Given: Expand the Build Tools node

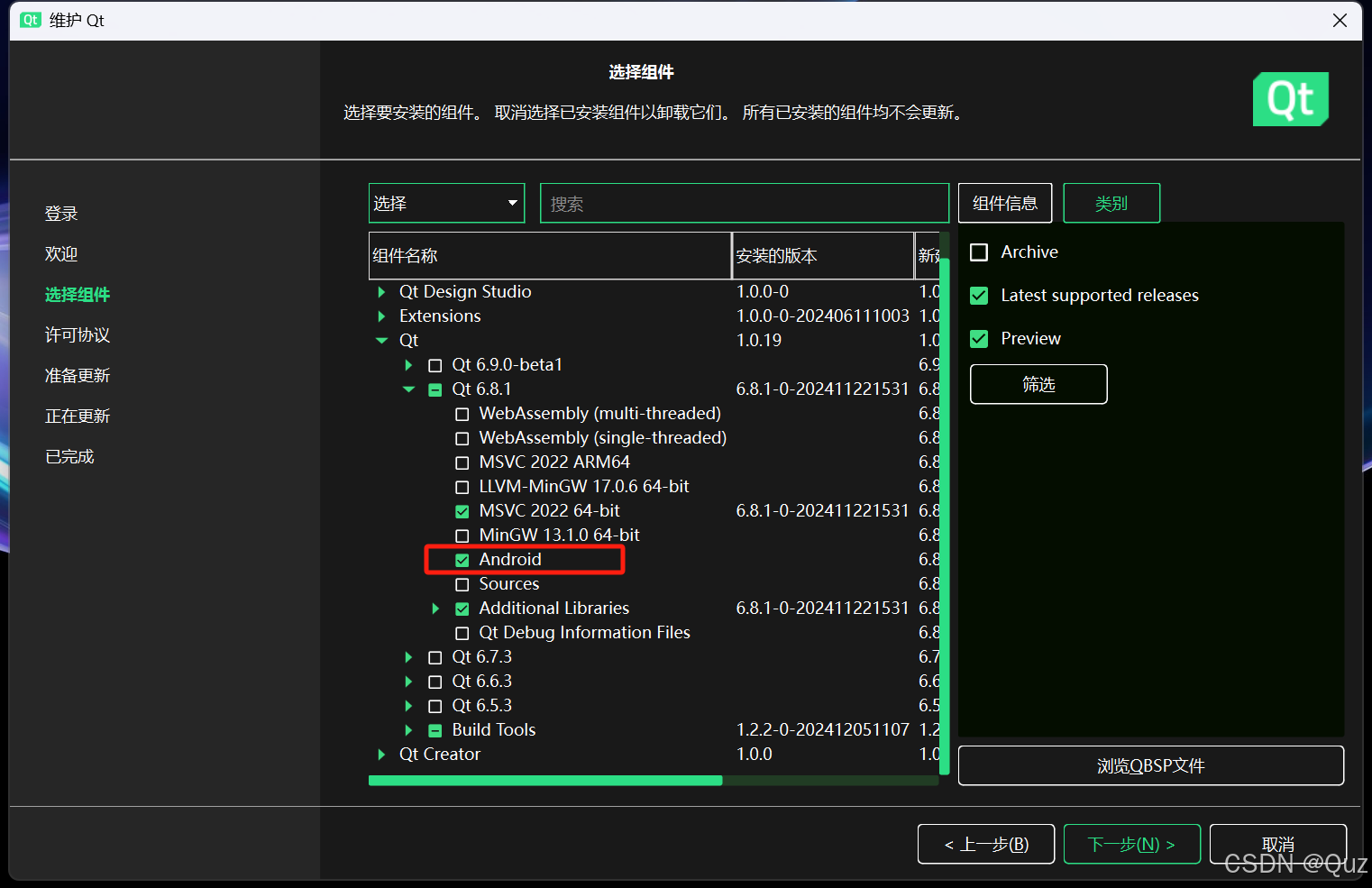Looking at the screenshot, I should tap(408, 730).
